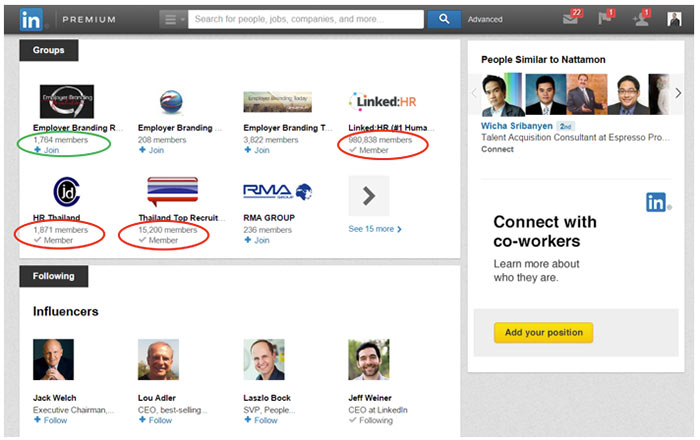Click the third similar person photo
Image resolution: width=700 pixels, height=440 pixels.
(x=587, y=95)
